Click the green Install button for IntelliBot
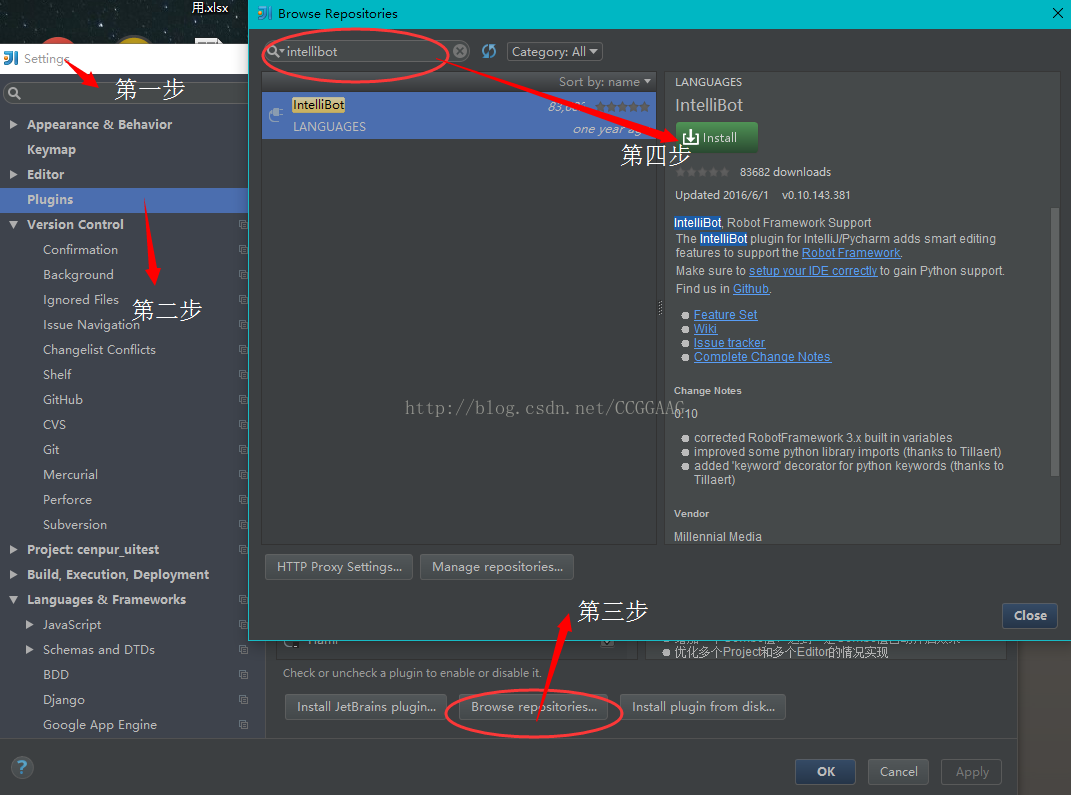This screenshot has height=795, width=1071. (717, 137)
